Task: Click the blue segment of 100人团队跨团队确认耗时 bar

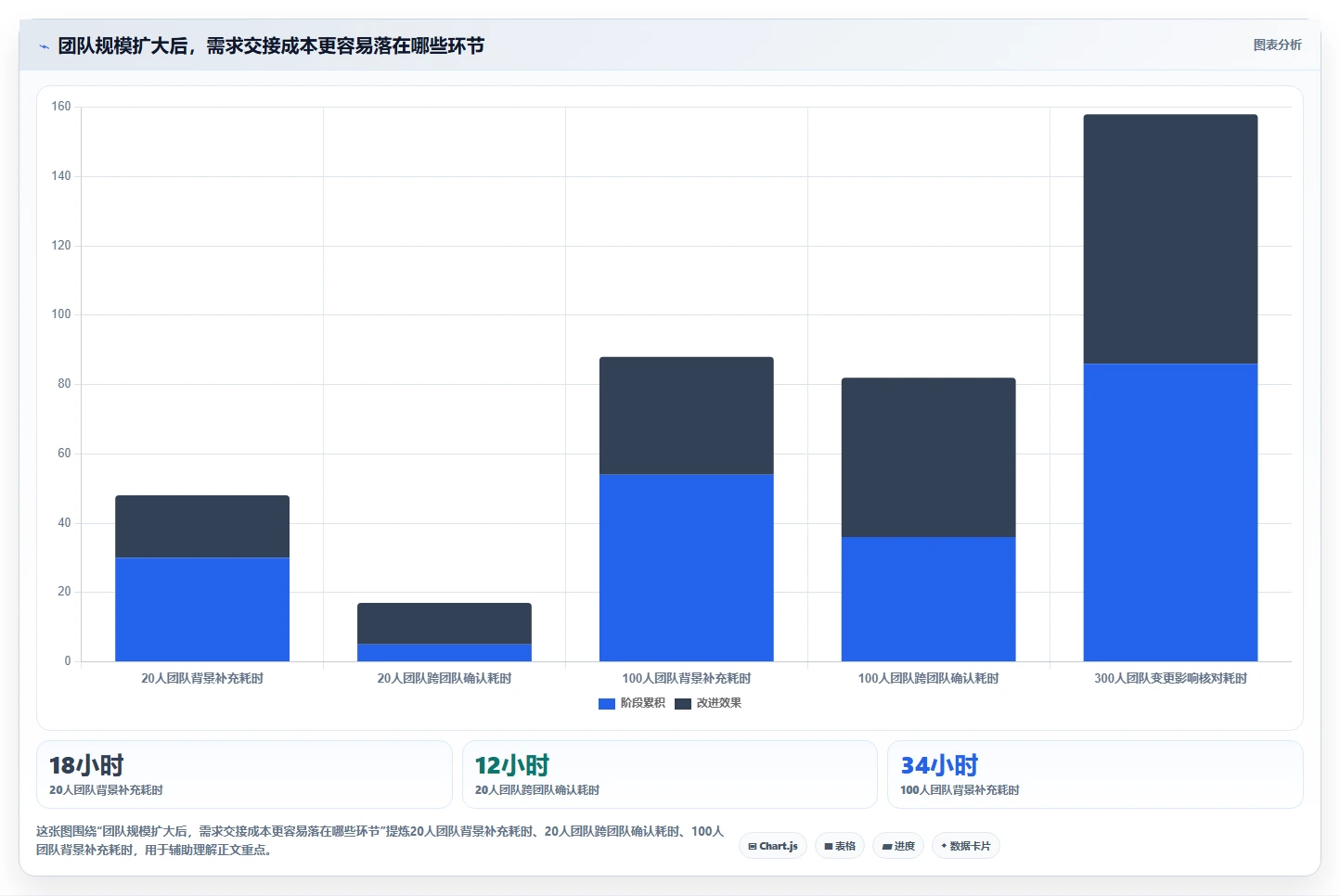Action: (929, 599)
